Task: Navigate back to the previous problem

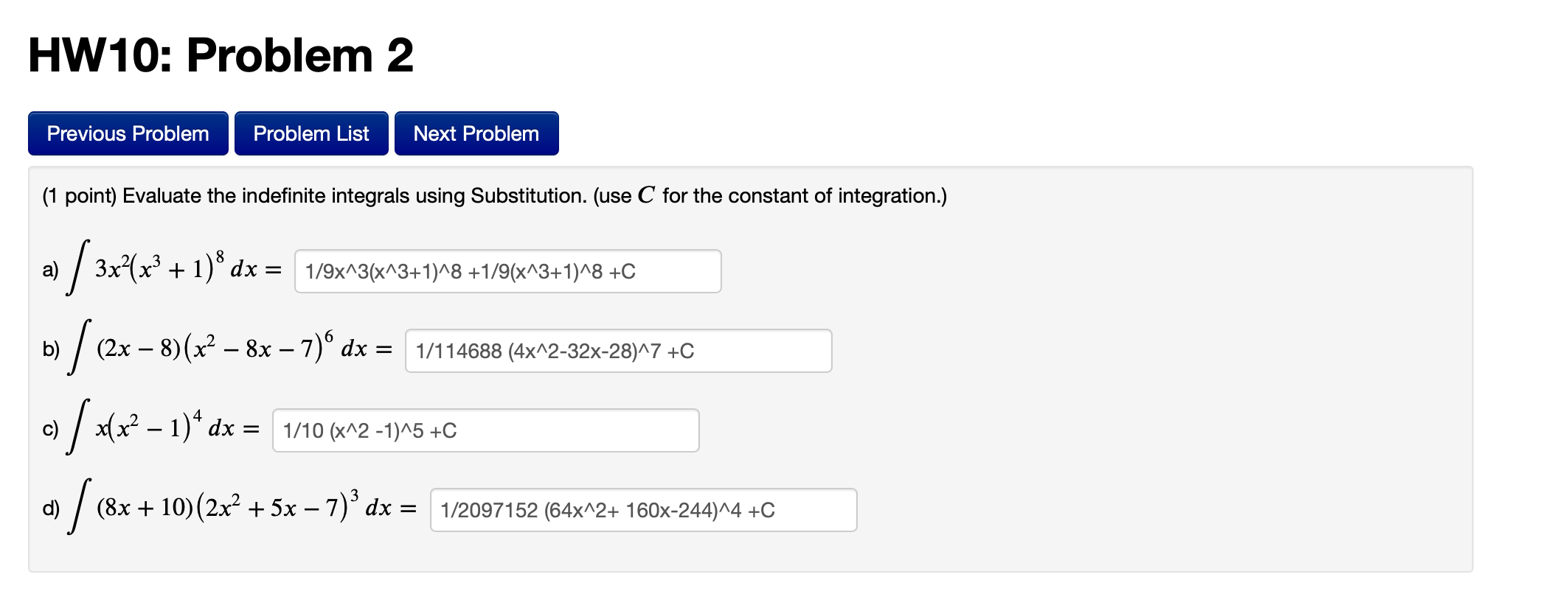Action: point(127,133)
